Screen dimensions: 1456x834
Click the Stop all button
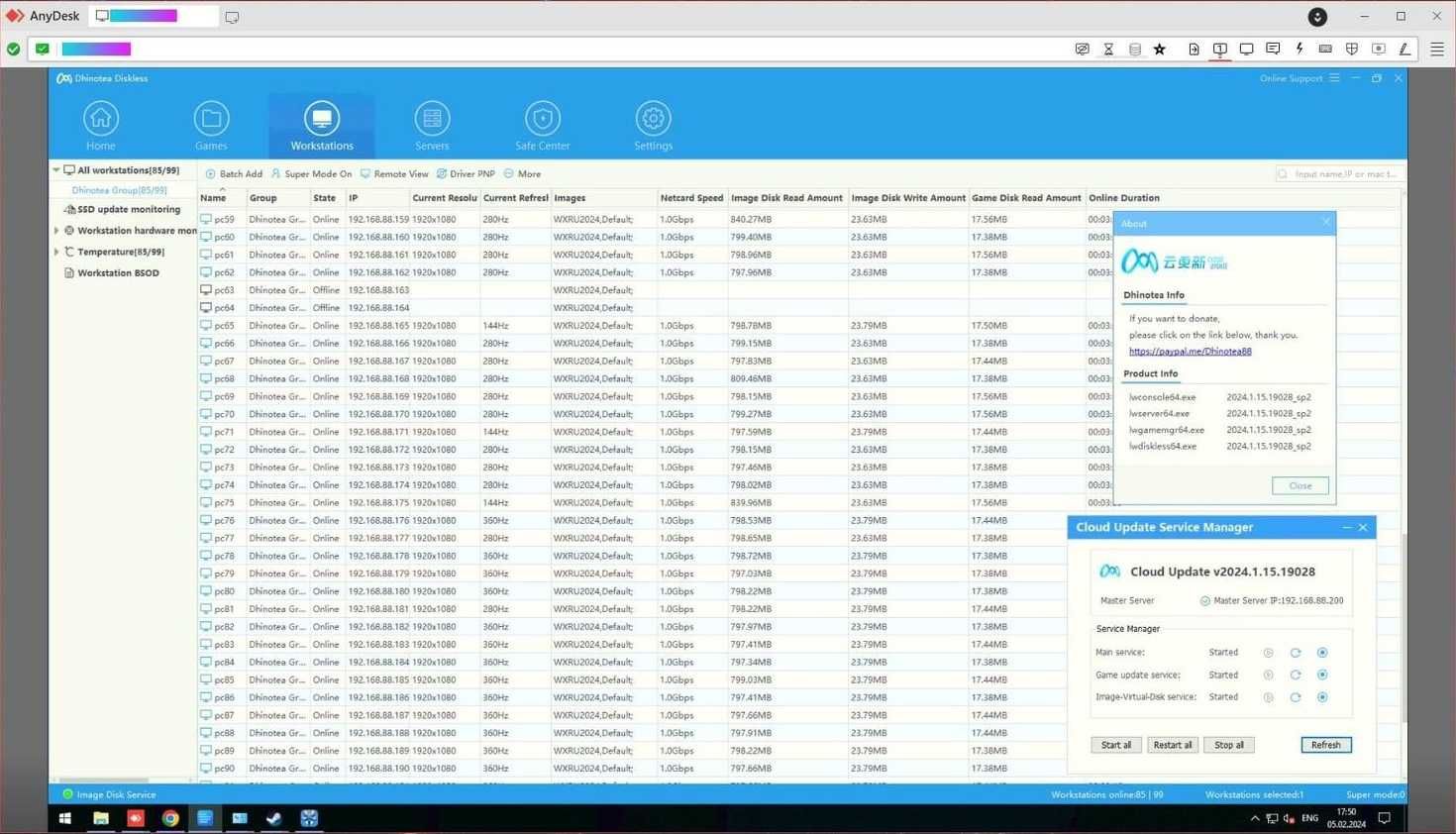(x=1229, y=745)
